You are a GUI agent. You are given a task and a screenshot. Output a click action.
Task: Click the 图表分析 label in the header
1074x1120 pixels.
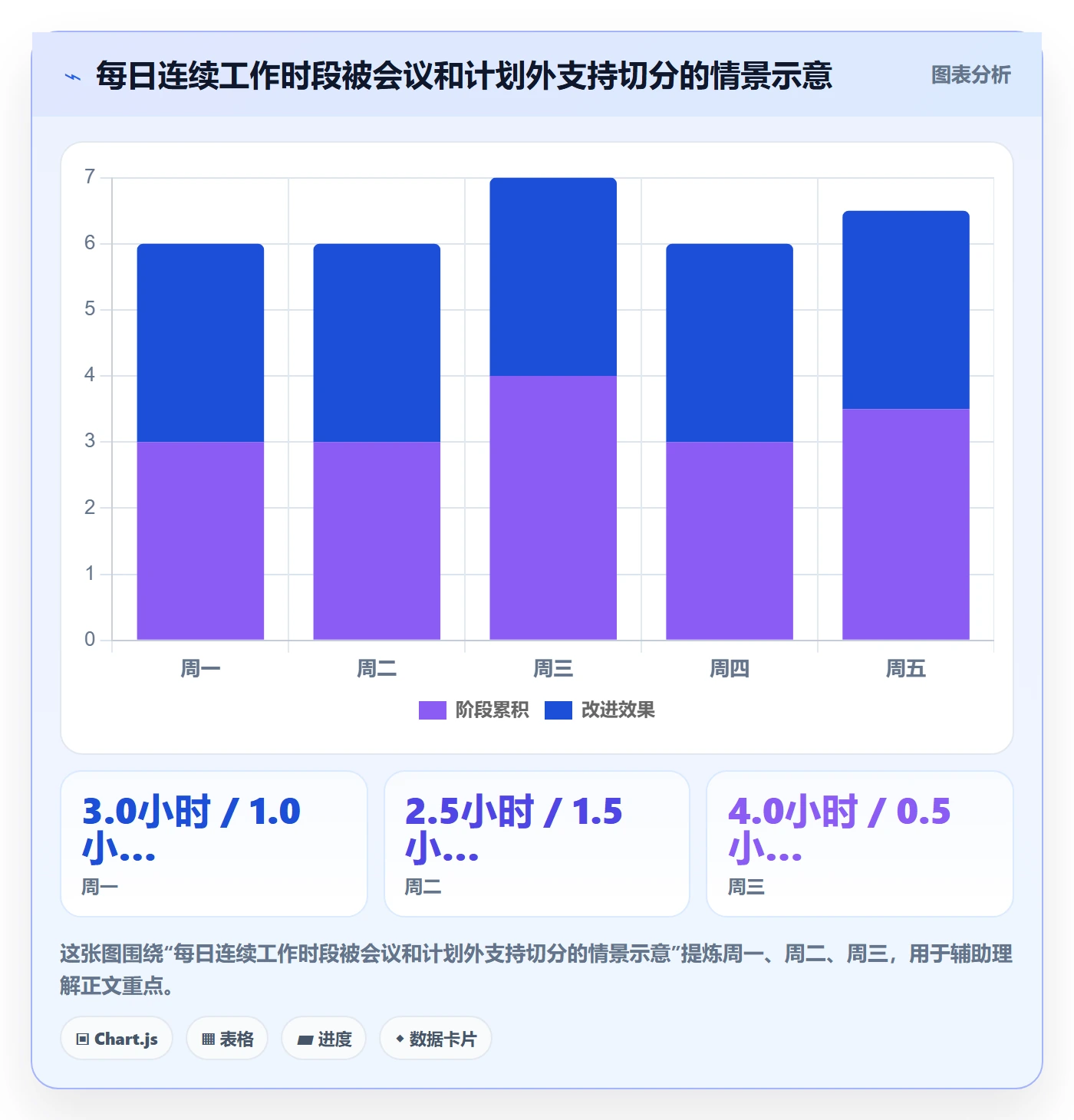click(x=970, y=75)
